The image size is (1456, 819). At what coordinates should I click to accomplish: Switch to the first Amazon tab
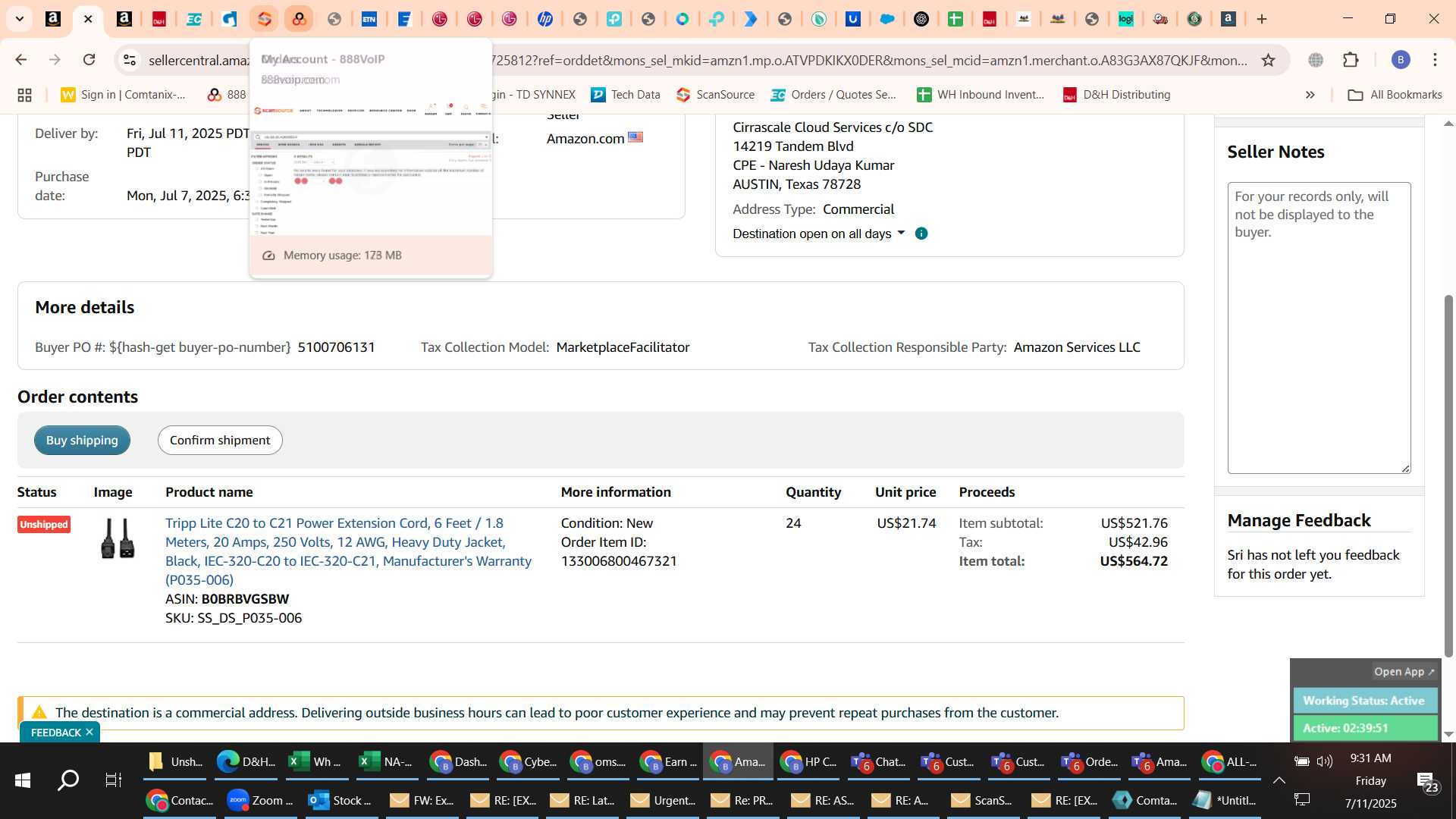click(x=53, y=19)
